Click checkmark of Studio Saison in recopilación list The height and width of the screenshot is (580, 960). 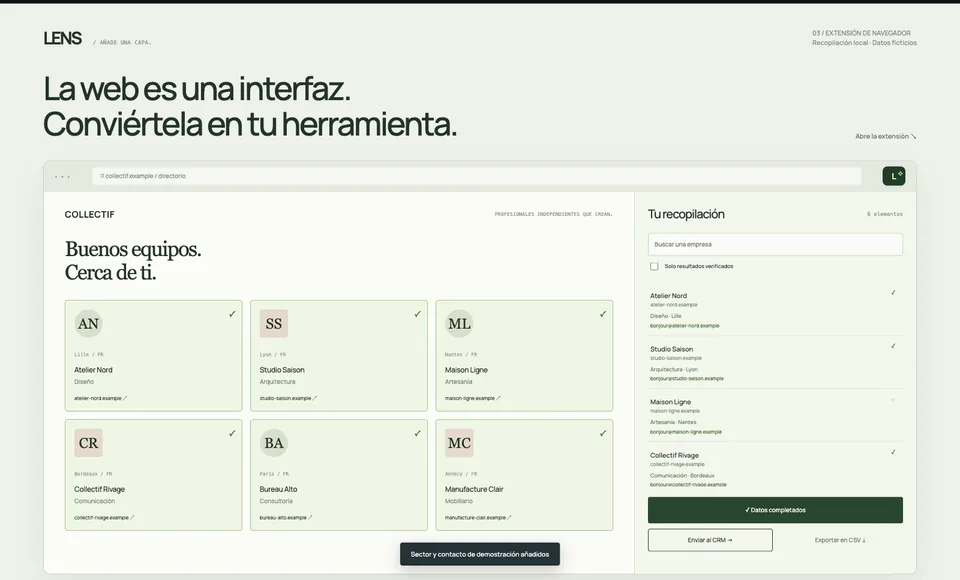click(x=893, y=346)
